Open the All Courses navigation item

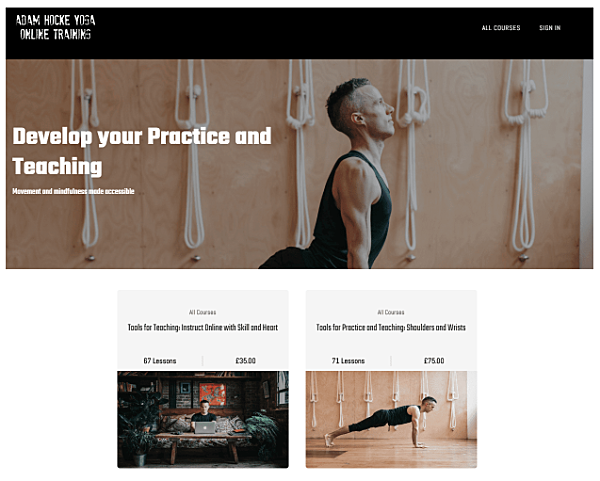pyautogui.click(x=501, y=28)
